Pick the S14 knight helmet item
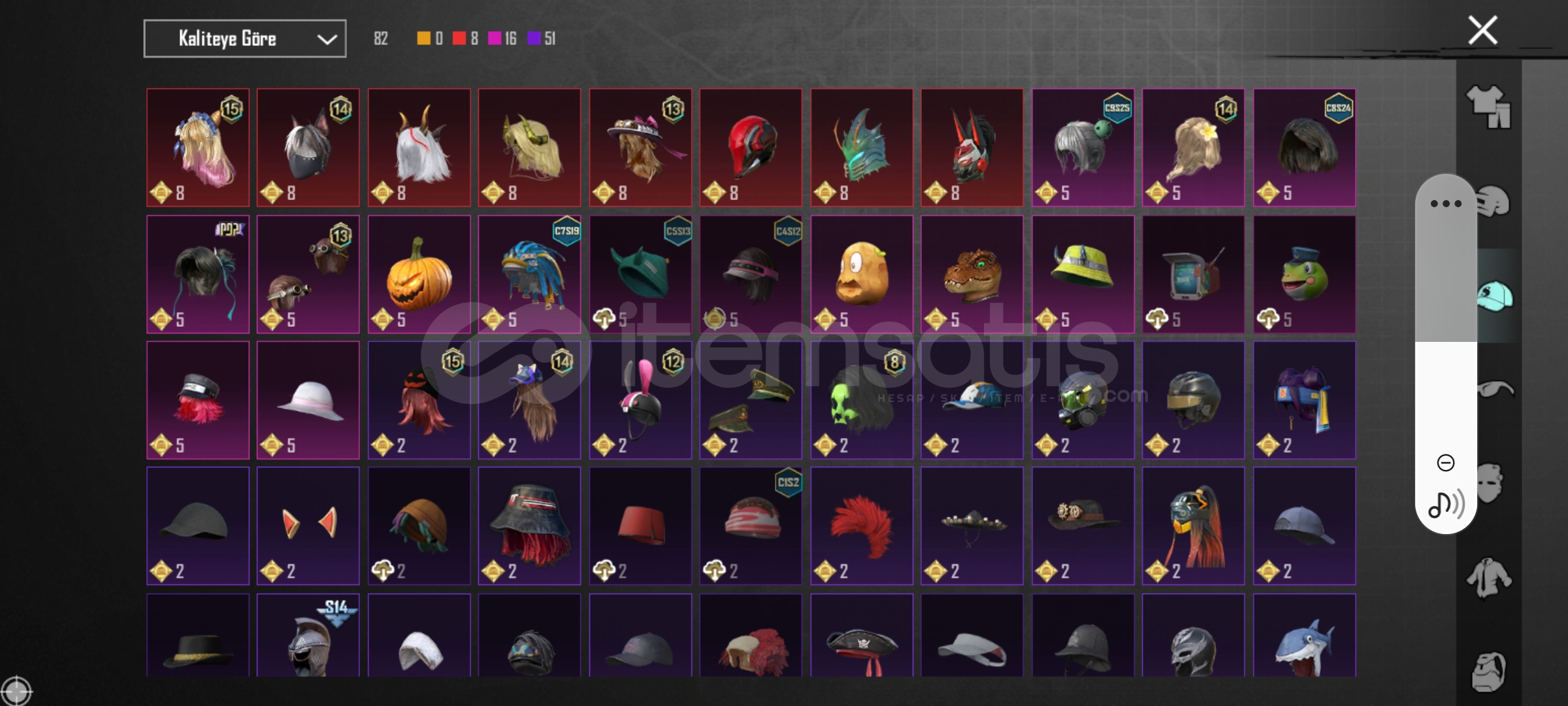This screenshot has height=706, width=1568. [308, 635]
